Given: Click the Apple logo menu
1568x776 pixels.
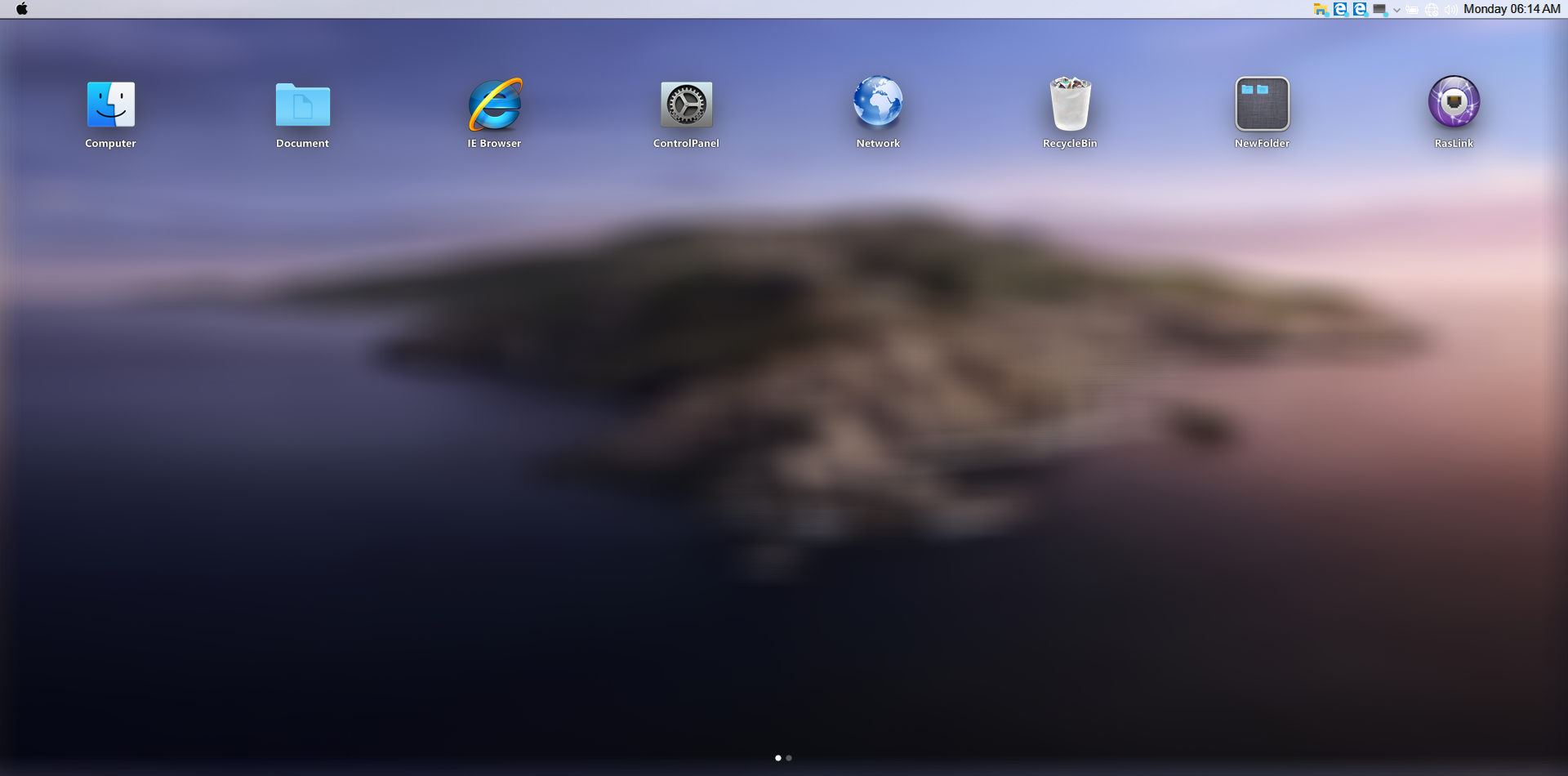Looking at the screenshot, I should click(x=22, y=9).
